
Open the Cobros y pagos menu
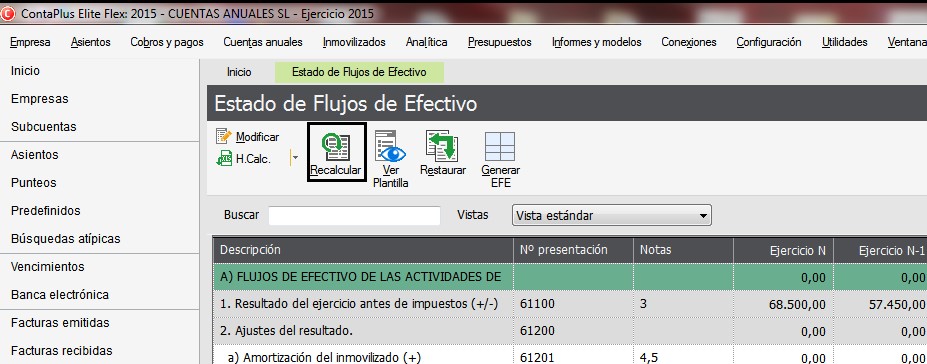tap(167, 42)
